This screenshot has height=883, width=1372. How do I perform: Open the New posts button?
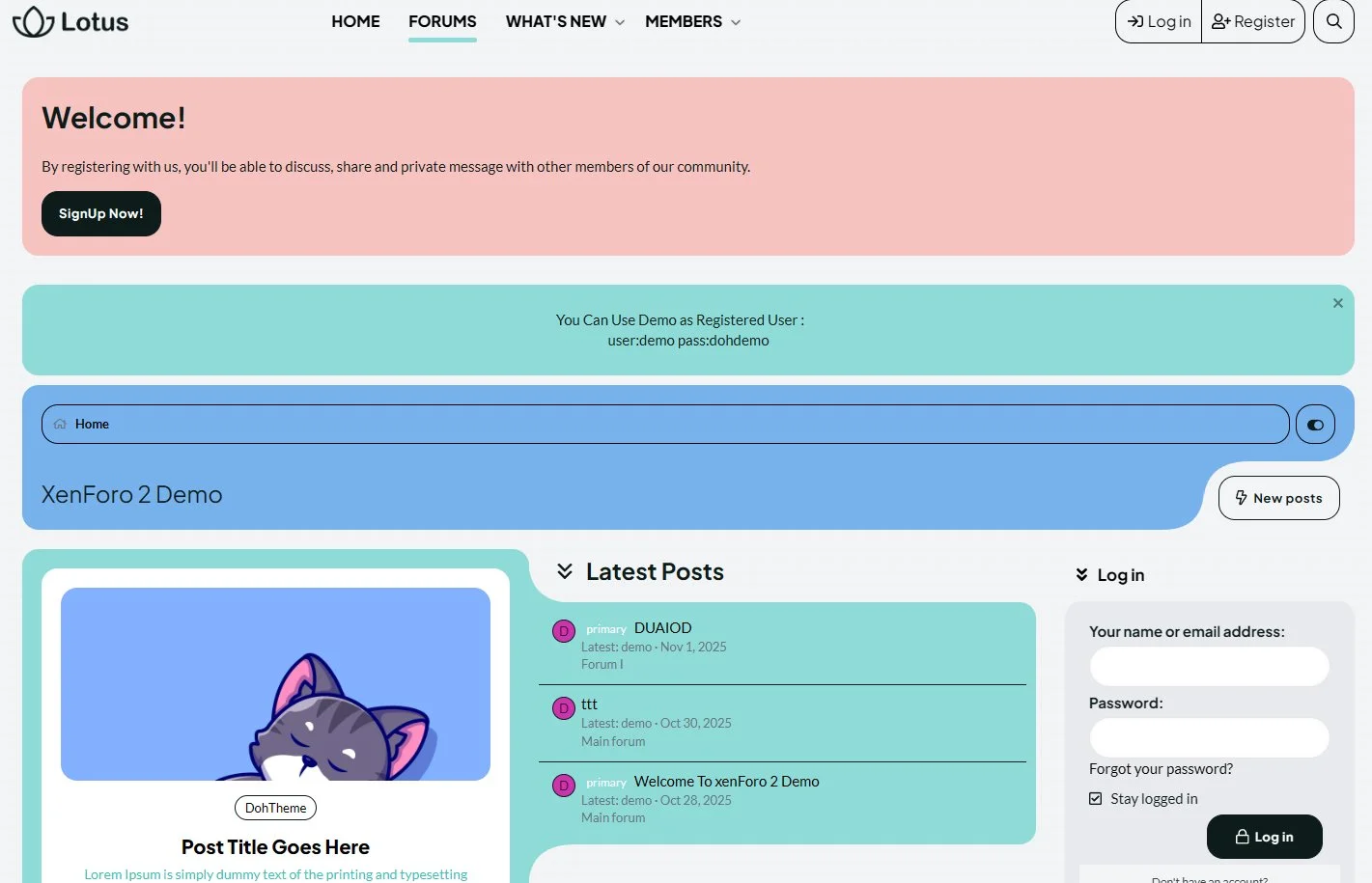click(1278, 498)
